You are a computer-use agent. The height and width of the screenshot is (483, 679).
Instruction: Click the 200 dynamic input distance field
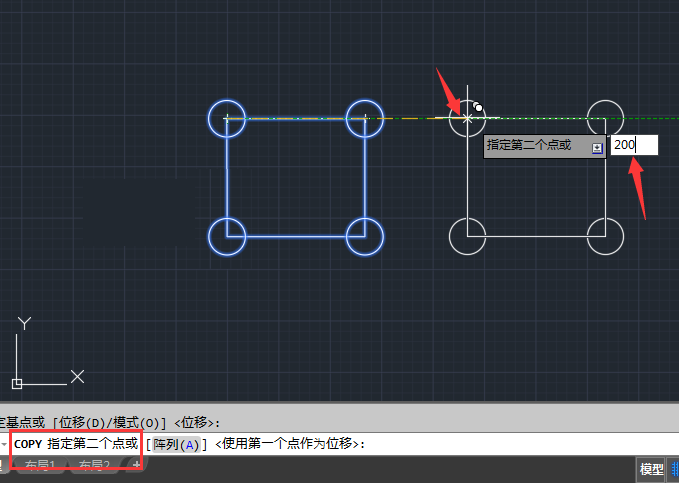[634, 145]
